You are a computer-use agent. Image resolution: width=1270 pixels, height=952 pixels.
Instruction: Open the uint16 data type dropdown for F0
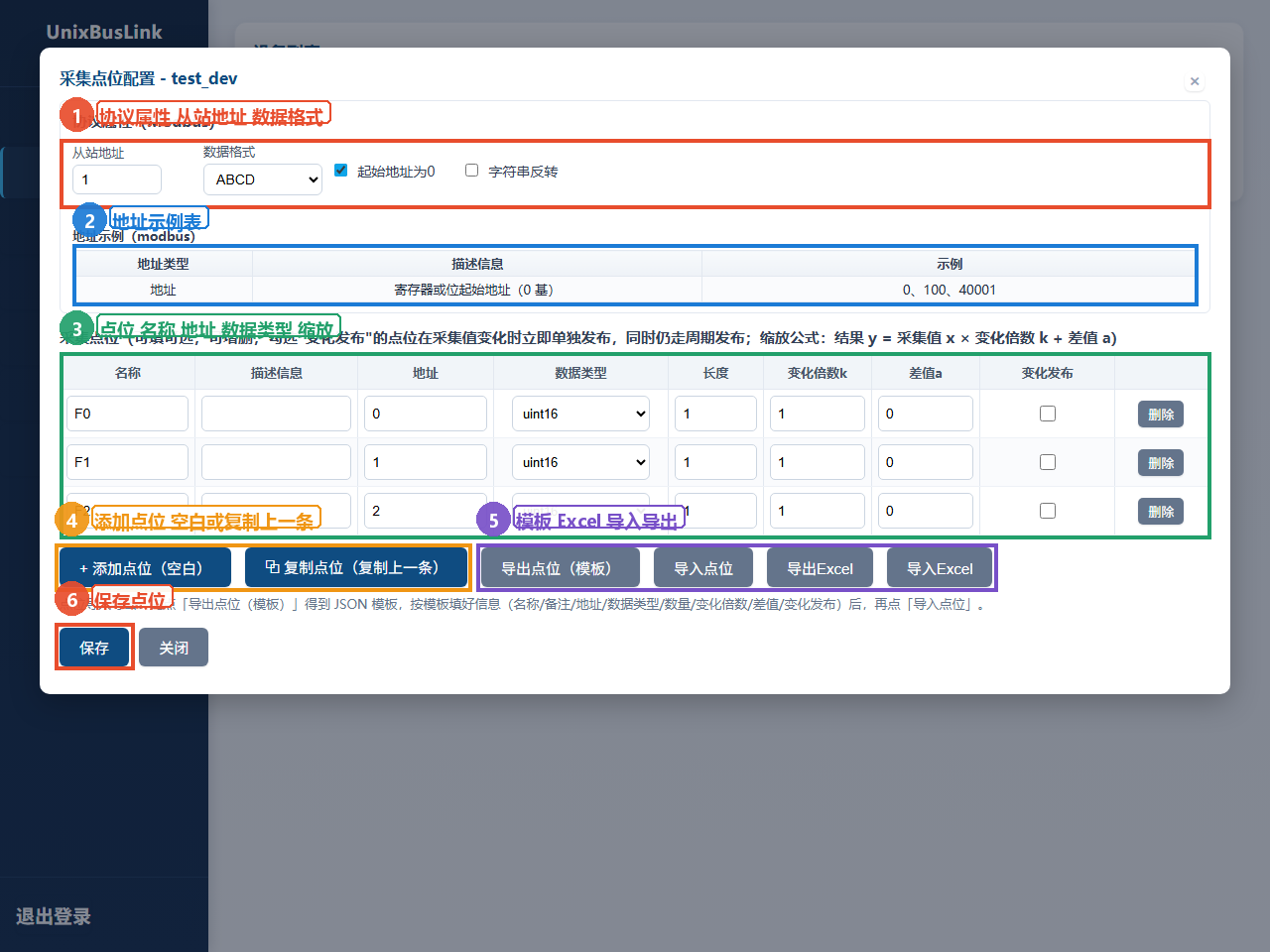[x=580, y=414]
